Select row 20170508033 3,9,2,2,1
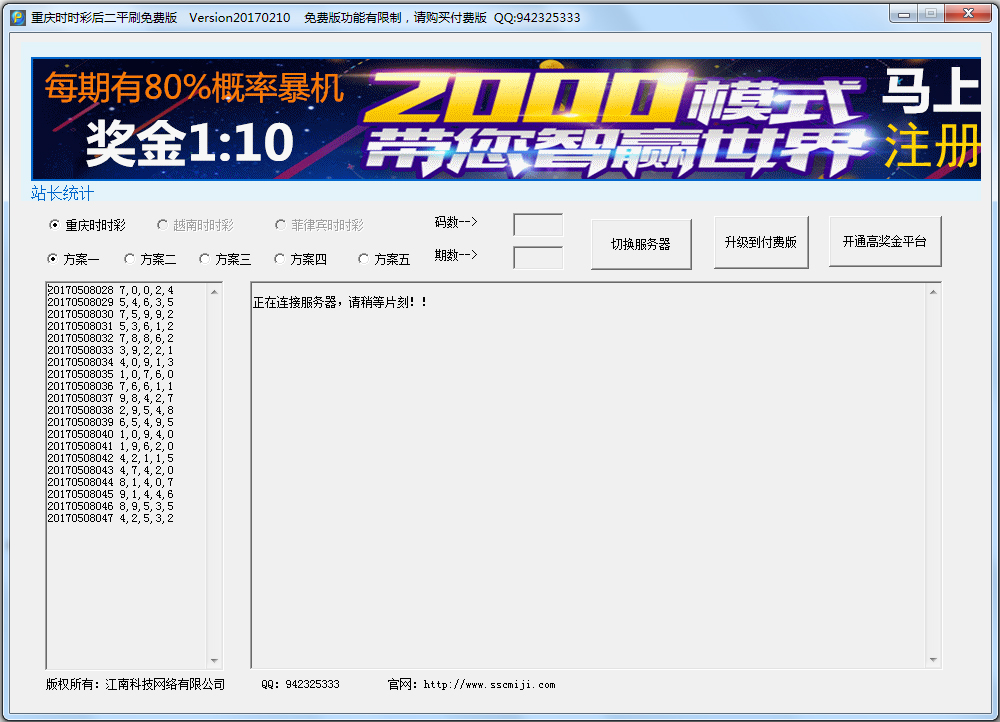The height and width of the screenshot is (722, 1000). [110, 350]
